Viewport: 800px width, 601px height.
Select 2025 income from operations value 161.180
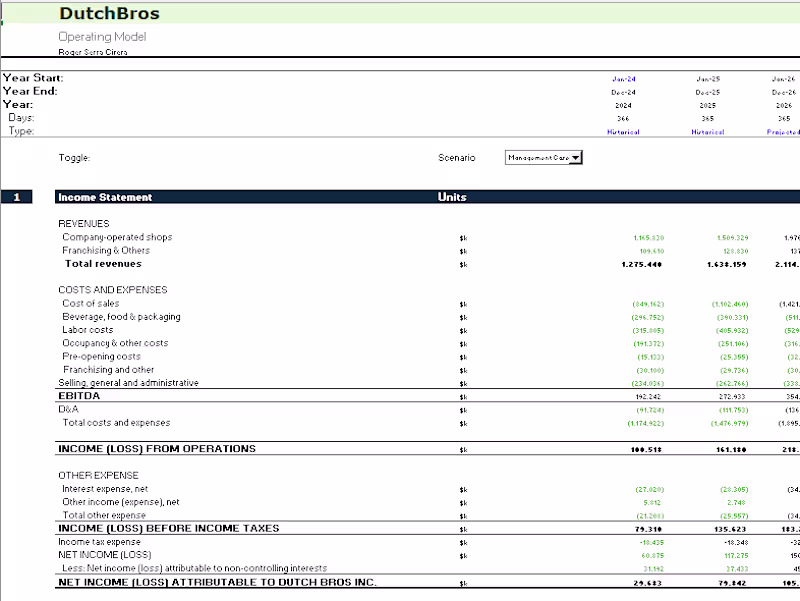point(731,450)
